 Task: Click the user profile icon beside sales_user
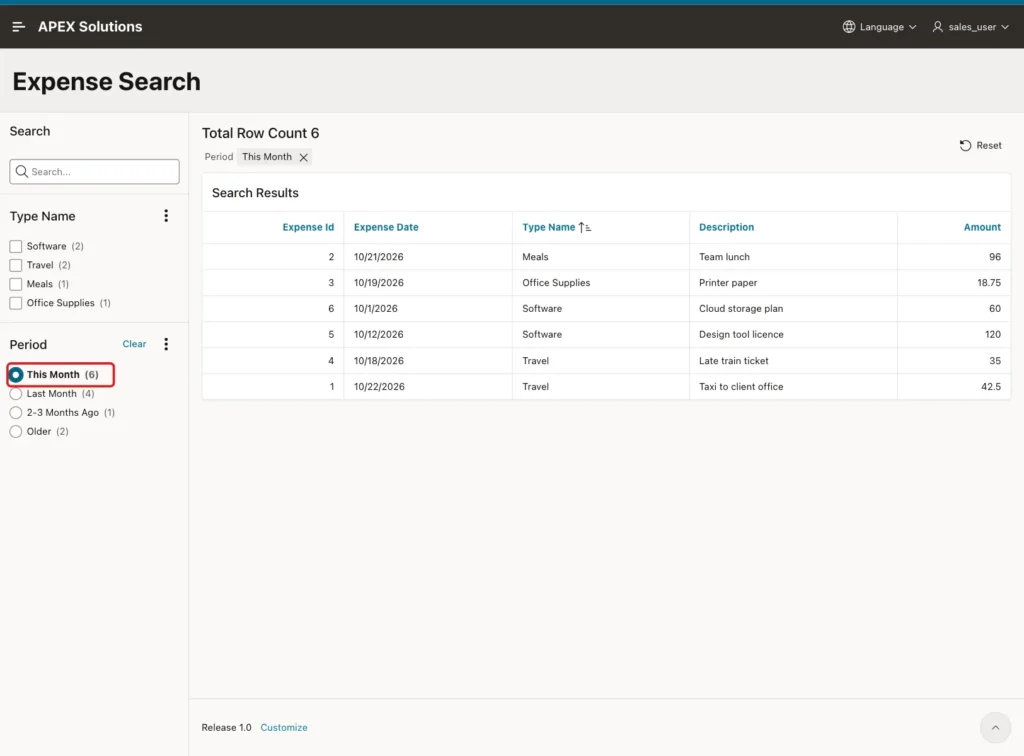point(937,27)
